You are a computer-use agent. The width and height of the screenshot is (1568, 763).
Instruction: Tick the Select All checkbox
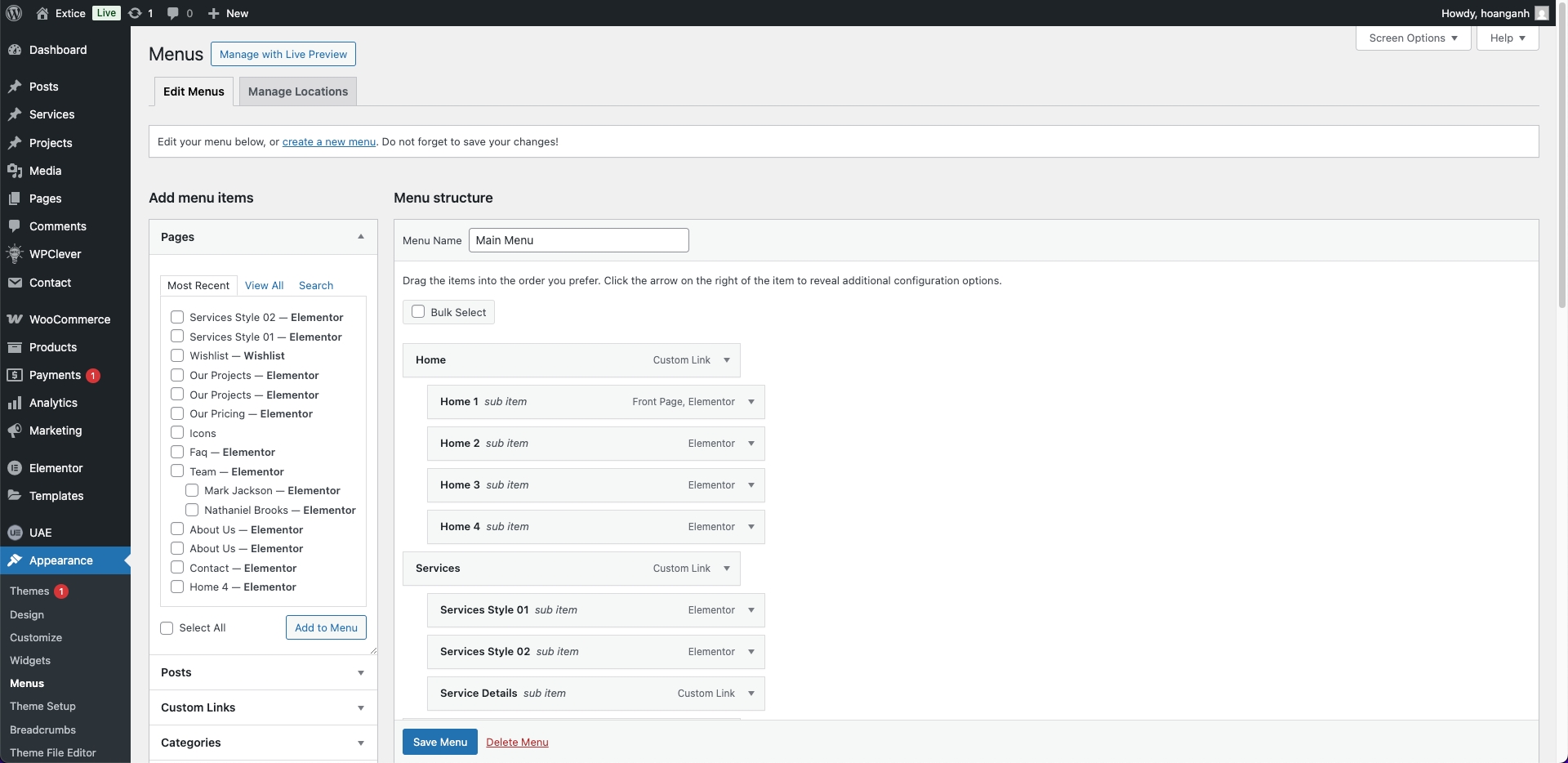[x=167, y=628]
